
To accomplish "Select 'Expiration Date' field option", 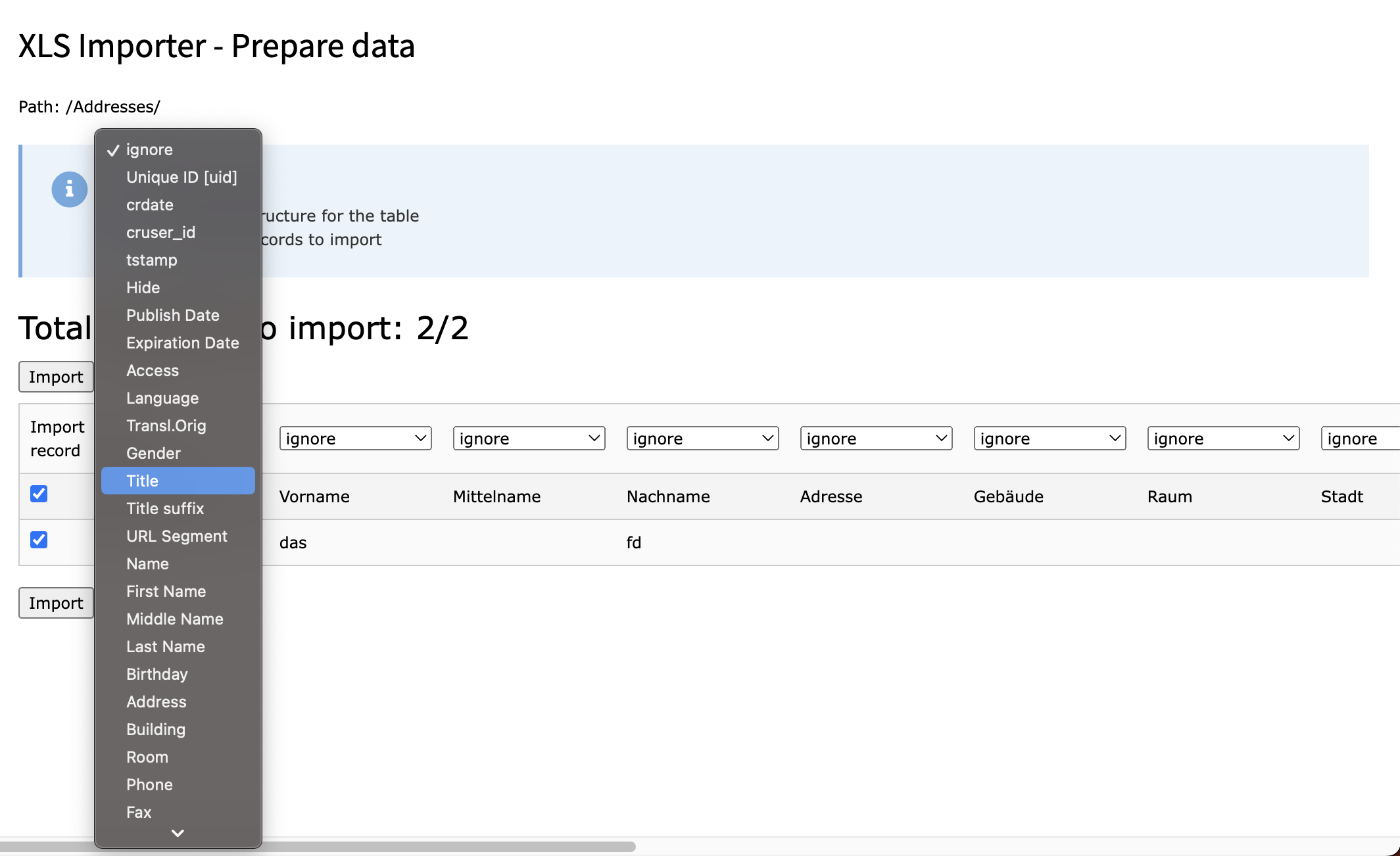I will coord(178,343).
